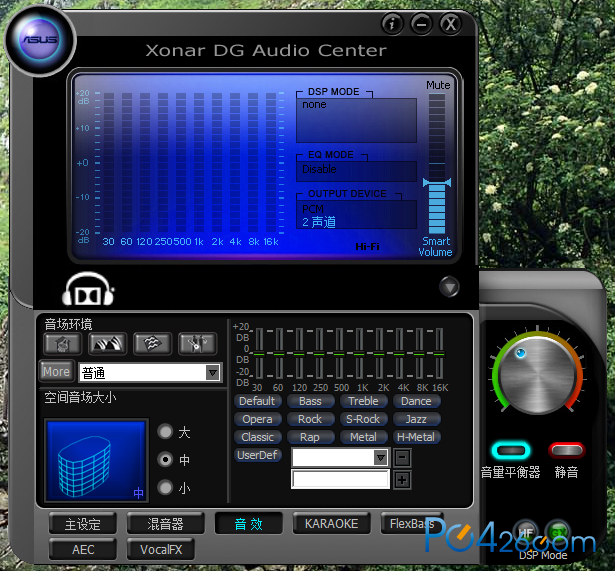This screenshot has height=571, width=615.
Task: Apply the Jazz EQ preset
Action: point(416,419)
